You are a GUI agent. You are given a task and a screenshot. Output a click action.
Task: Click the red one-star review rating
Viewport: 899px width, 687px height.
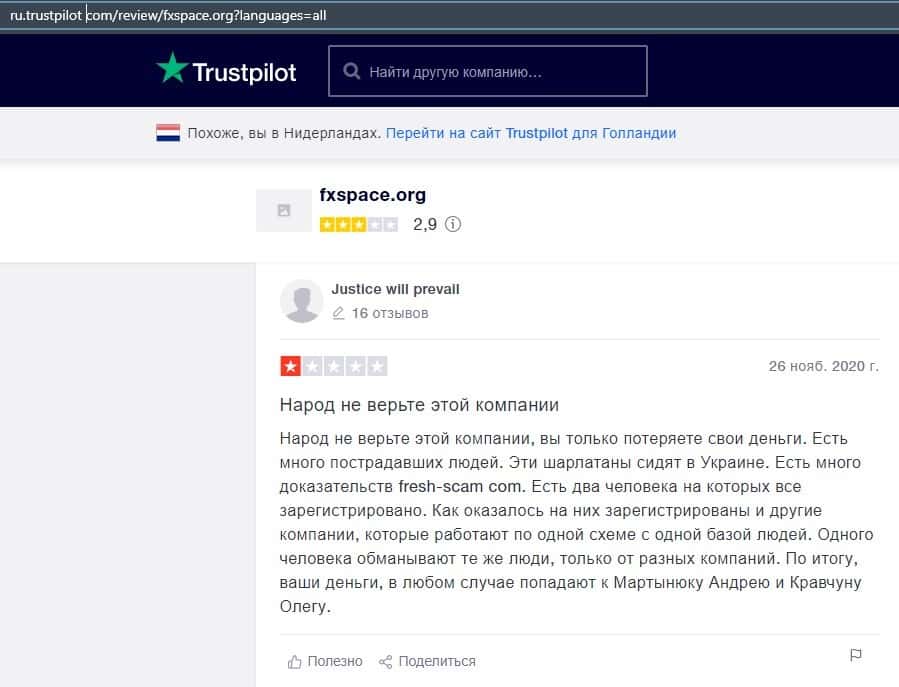click(x=333, y=367)
